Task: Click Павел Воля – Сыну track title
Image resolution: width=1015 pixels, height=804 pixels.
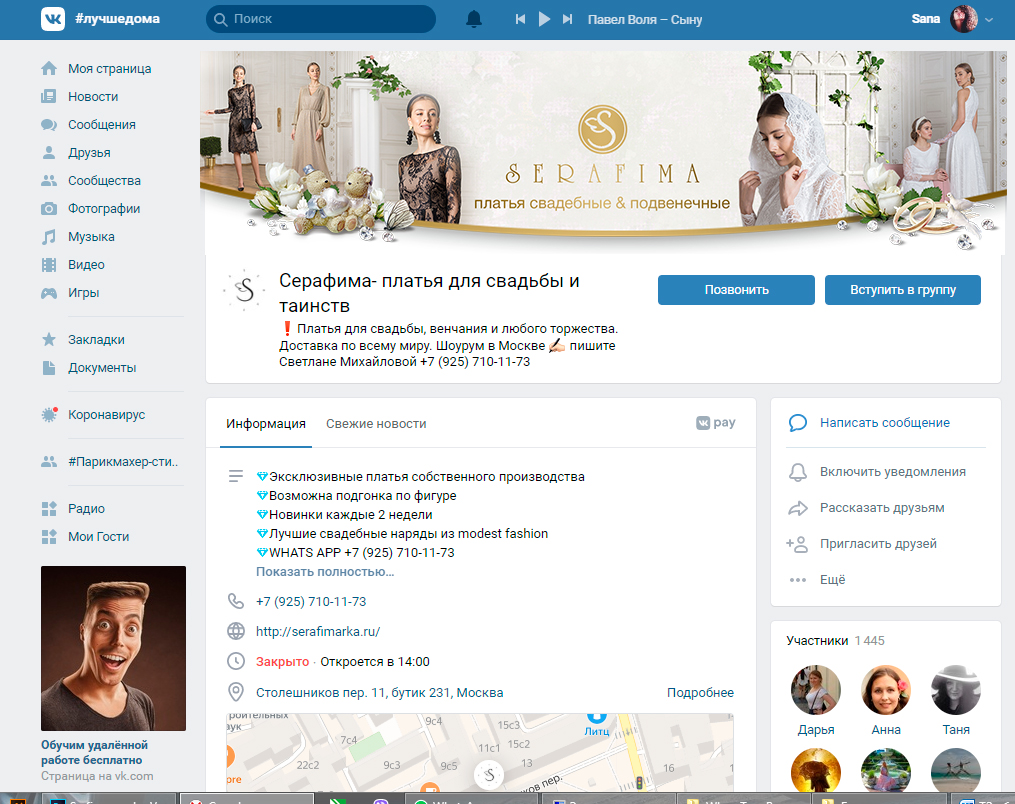Action: 645,19
